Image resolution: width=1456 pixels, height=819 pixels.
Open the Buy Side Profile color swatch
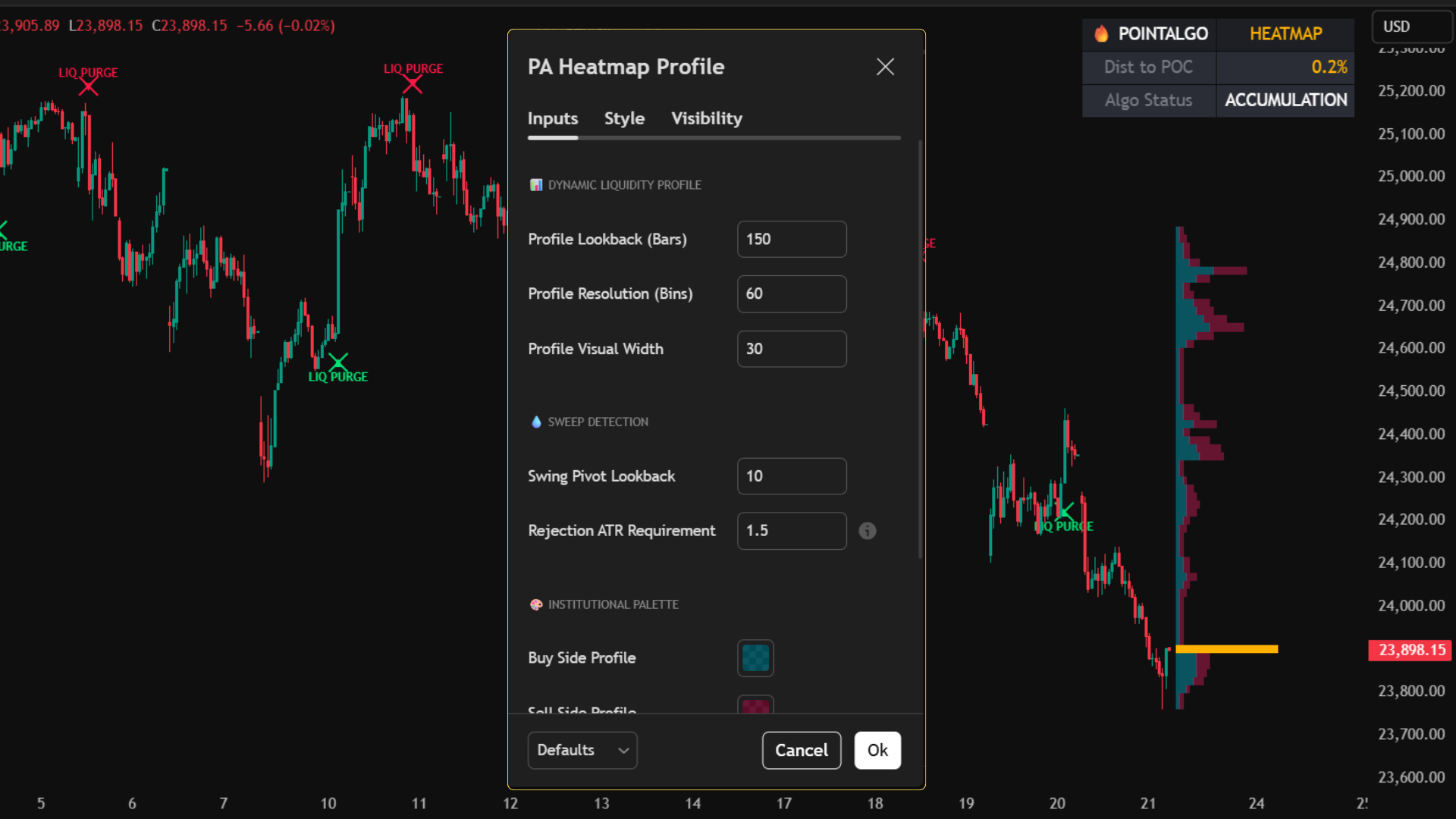coord(755,657)
